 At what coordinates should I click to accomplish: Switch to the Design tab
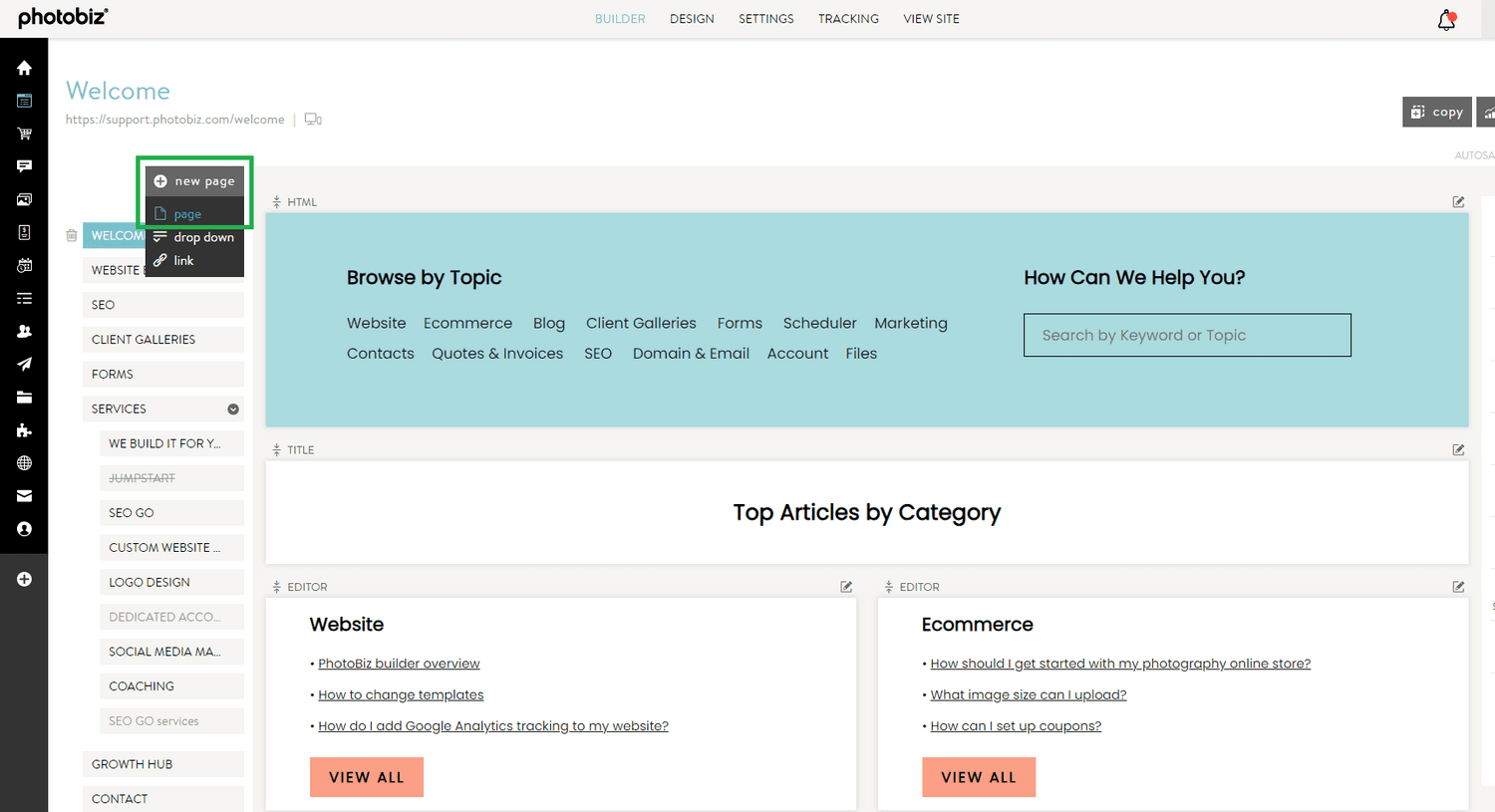pyautogui.click(x=692, y=19)
